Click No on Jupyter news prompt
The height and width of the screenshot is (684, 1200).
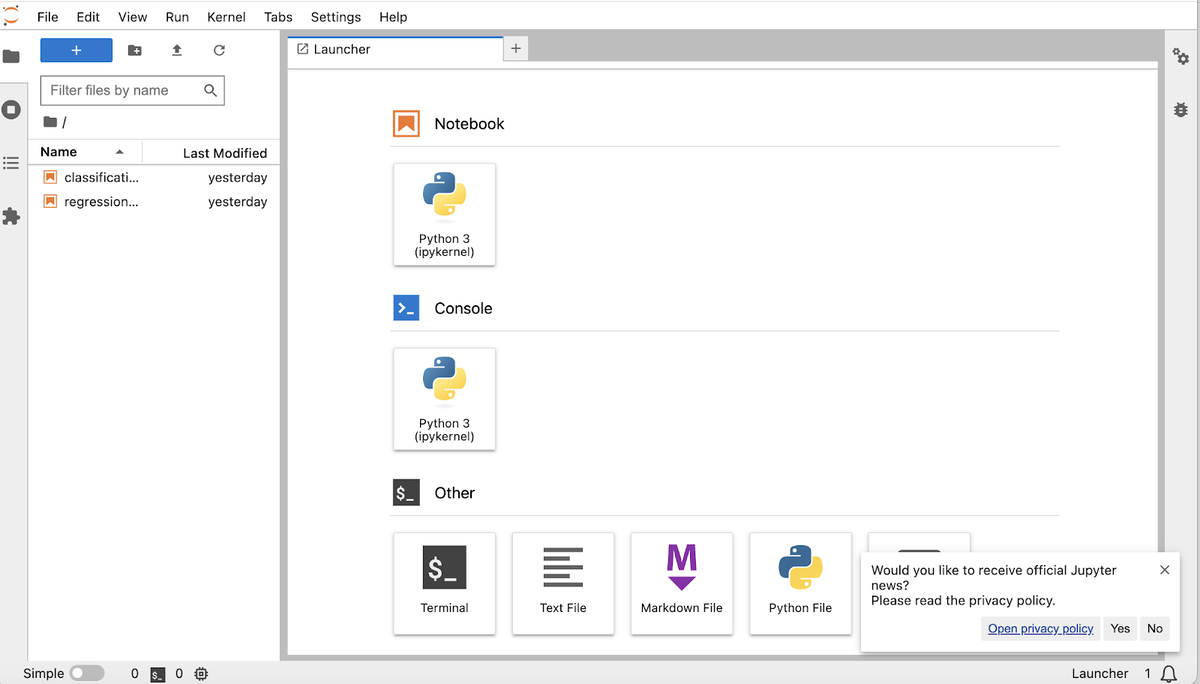[x=1155, y=628]
